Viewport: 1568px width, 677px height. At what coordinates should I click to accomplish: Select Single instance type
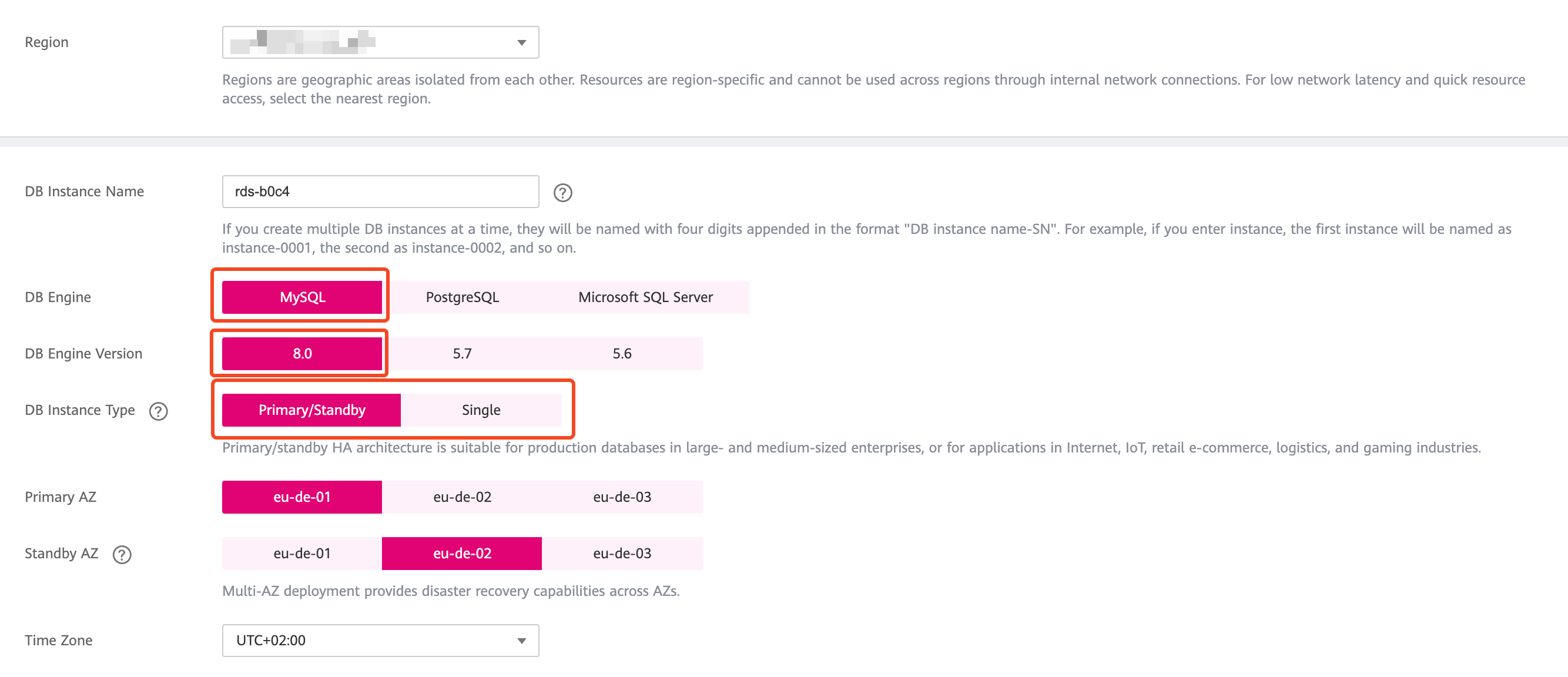481,410
